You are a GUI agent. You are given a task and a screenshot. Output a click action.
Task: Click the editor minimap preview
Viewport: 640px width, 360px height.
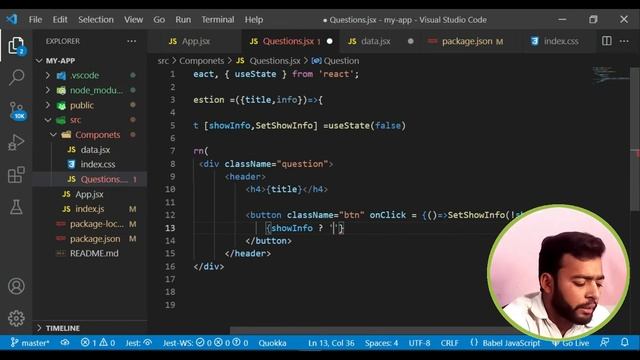pyautogui.click(x=611, y=76)
